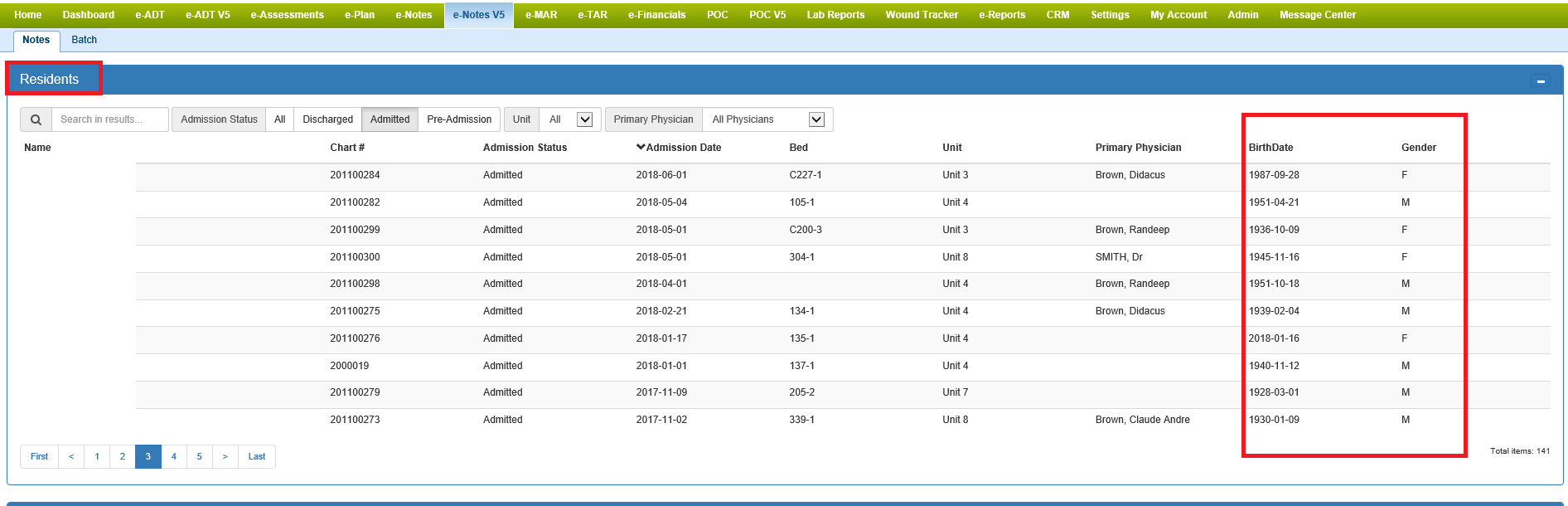Viewport: 1568px width, 506px height.
Task: Go to page 4 of results
Action: [174, 457]
